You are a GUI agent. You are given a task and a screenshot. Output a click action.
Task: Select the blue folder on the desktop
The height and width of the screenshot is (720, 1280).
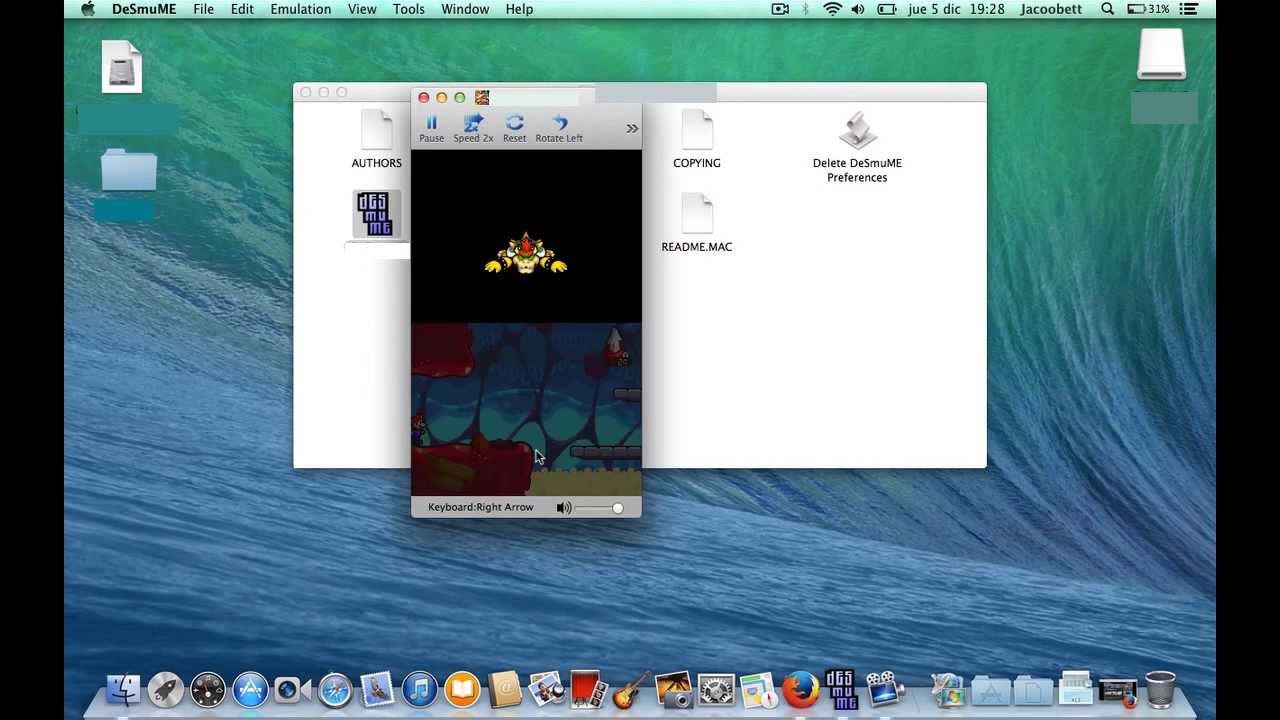129,170
